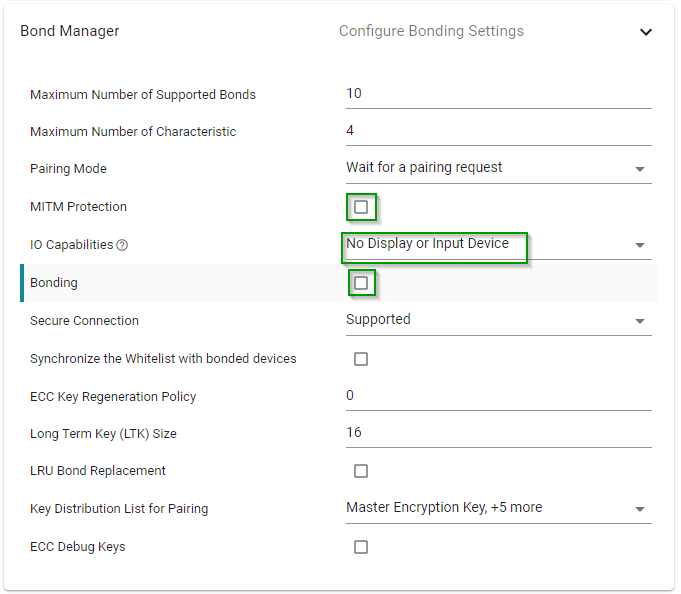The width and height of the screenshot is (681, 594).
Task: Select the Long Term Key Size field
Action: tap(498, 433)
